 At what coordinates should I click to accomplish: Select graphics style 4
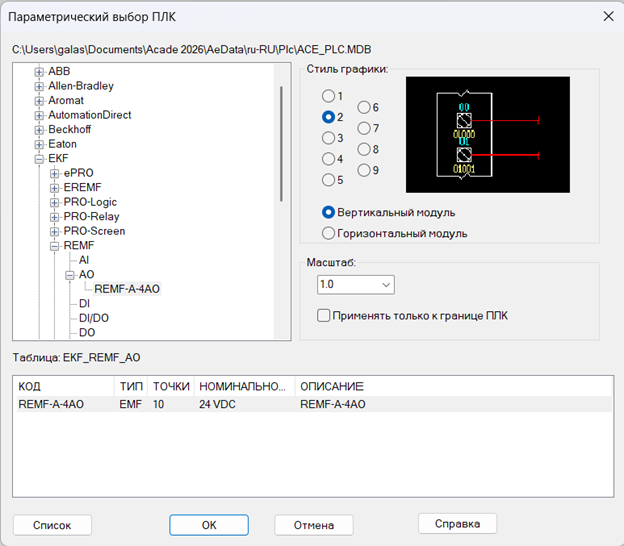pyautogui.click(x=328, y=159)
